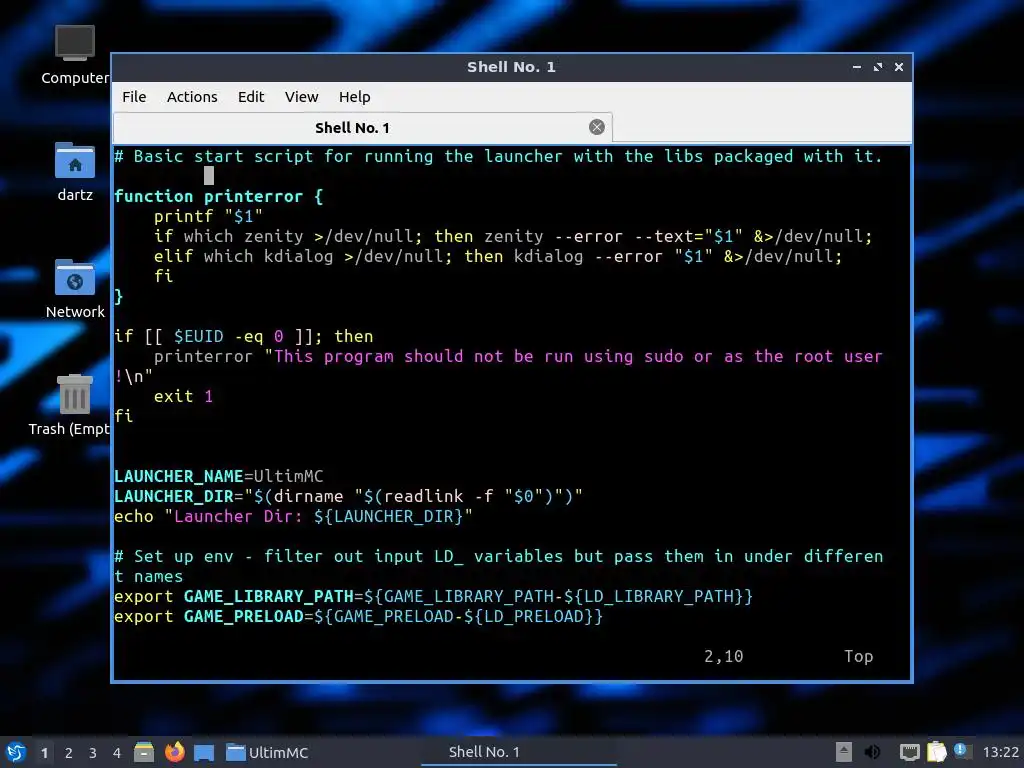Click the 13:22 clock
This screenshot has height=768, width=1024.
[x=1000, y=752]
